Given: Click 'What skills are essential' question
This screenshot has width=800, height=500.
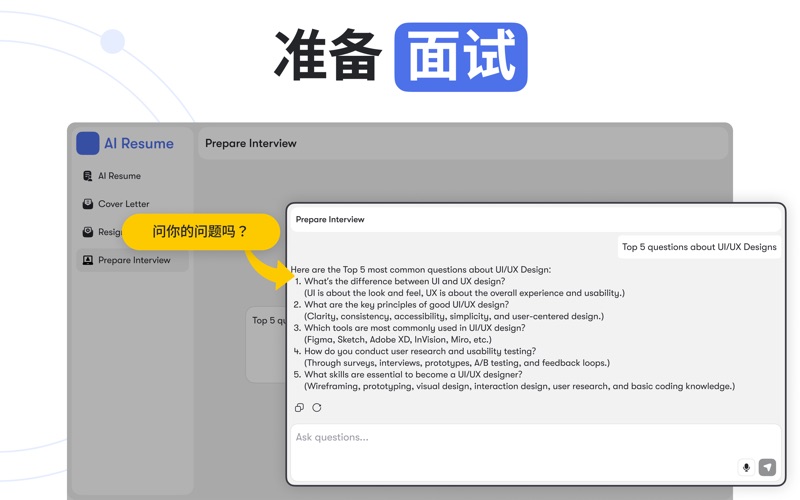Looking at the screenshot, I should 413,374.
